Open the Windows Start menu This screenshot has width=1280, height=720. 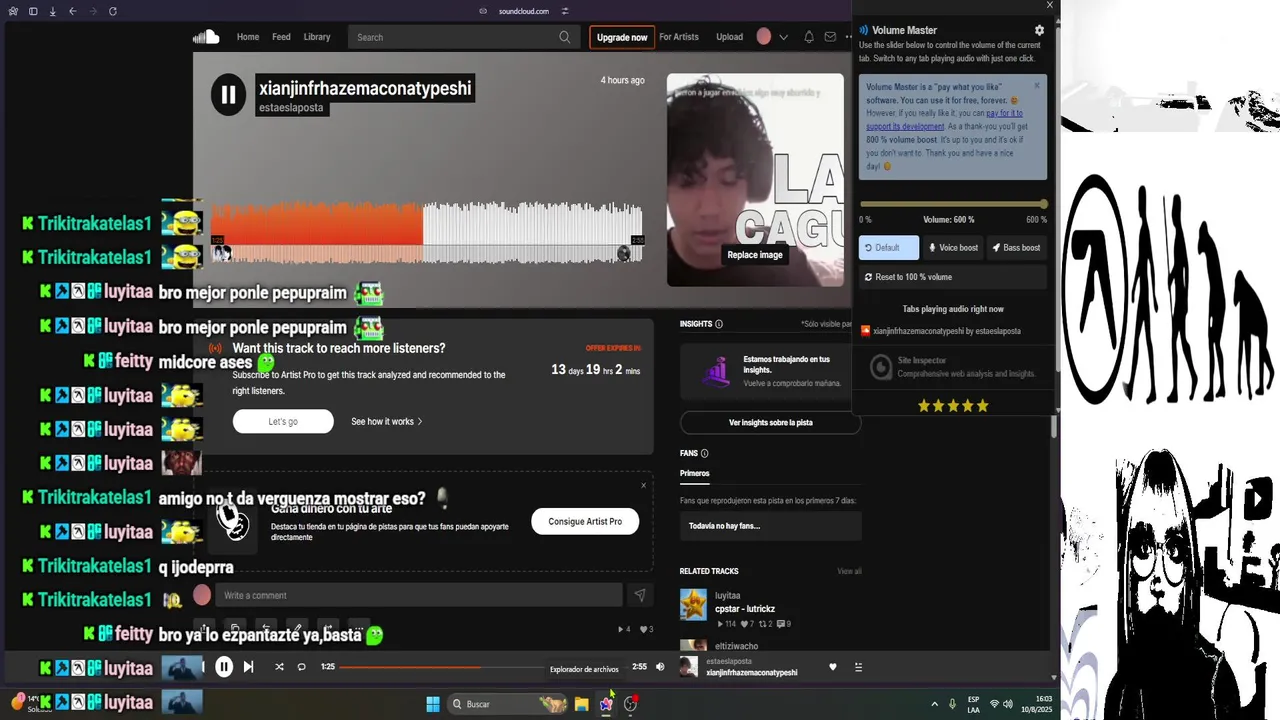[x=433, y=704]
